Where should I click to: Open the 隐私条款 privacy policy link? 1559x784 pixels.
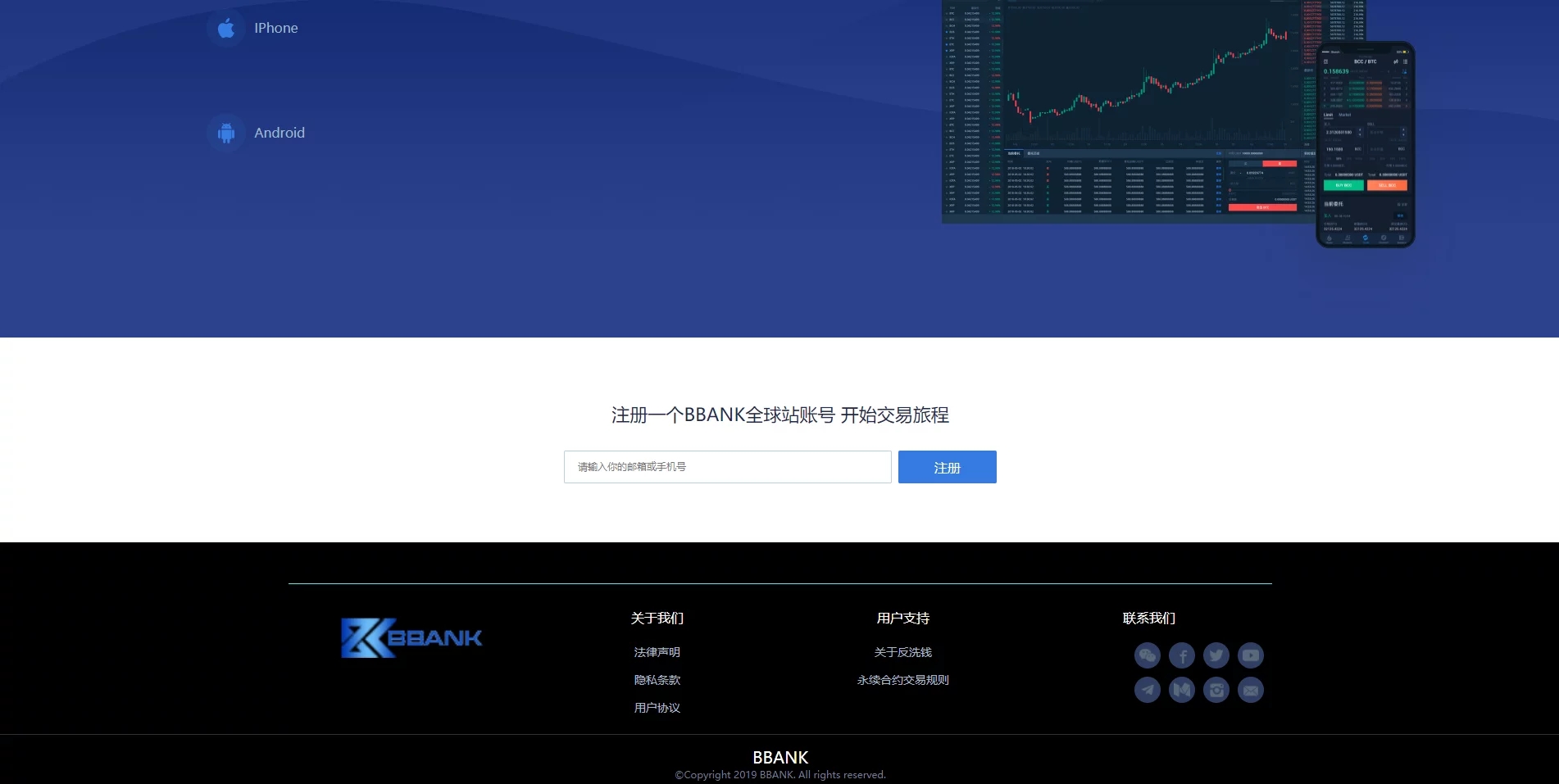pyautogui.click(x=657, y=680)
